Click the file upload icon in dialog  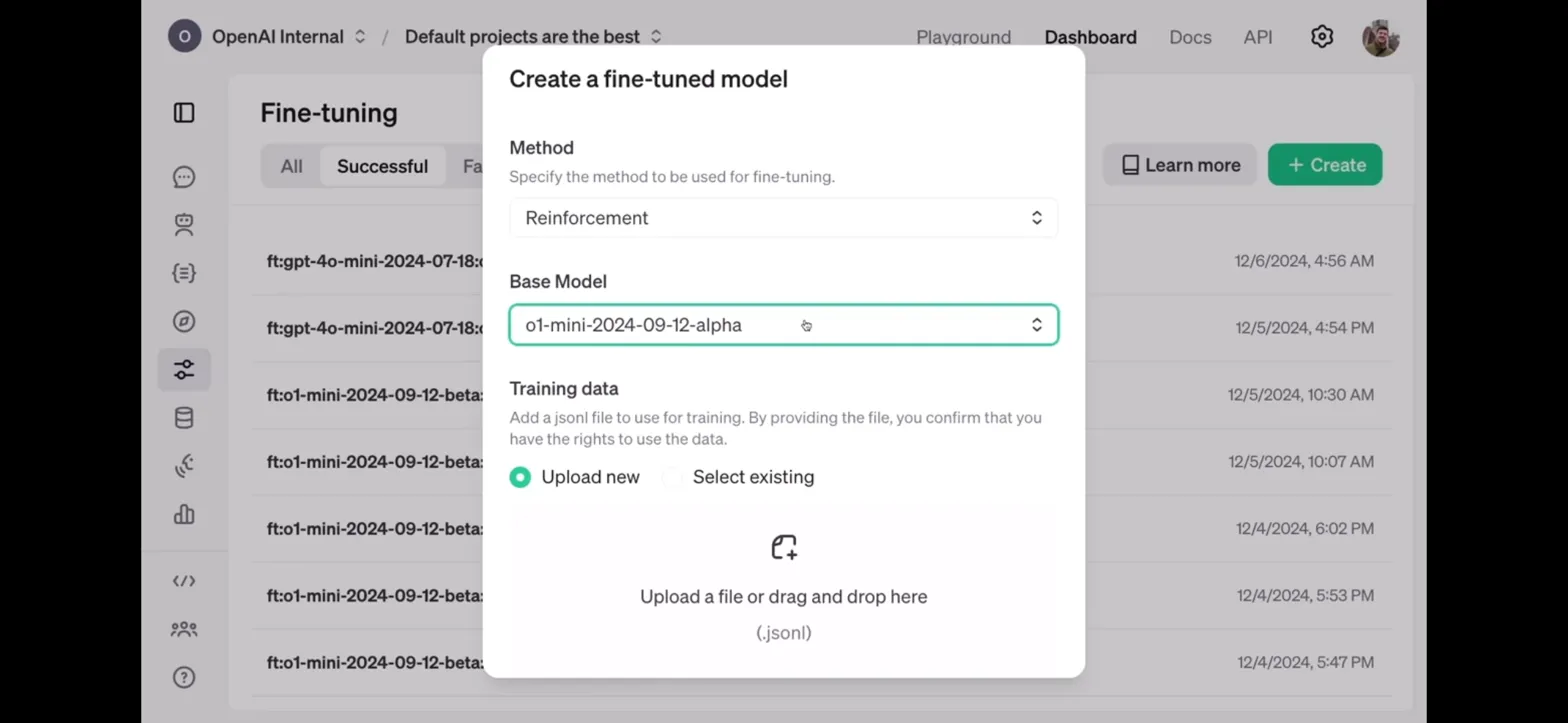click(784, 547)
